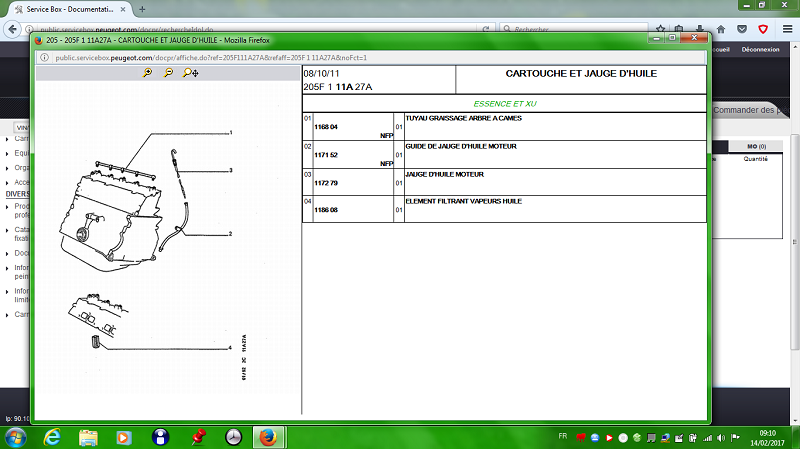Click the Firefox downloads arrow
The width and height of the screenshot is (800, 449).
(x=700, y=29)
